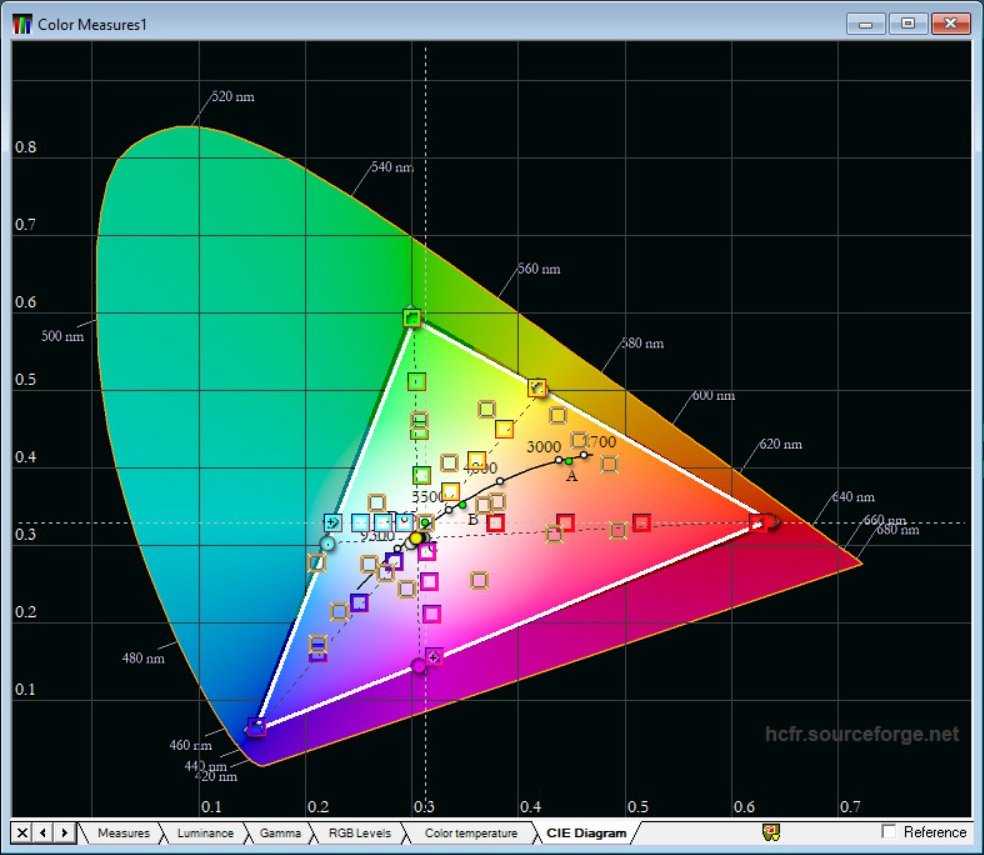Select the CIE Diagram tab
Viewport: 984px width, 855px height.
(586, 833)
